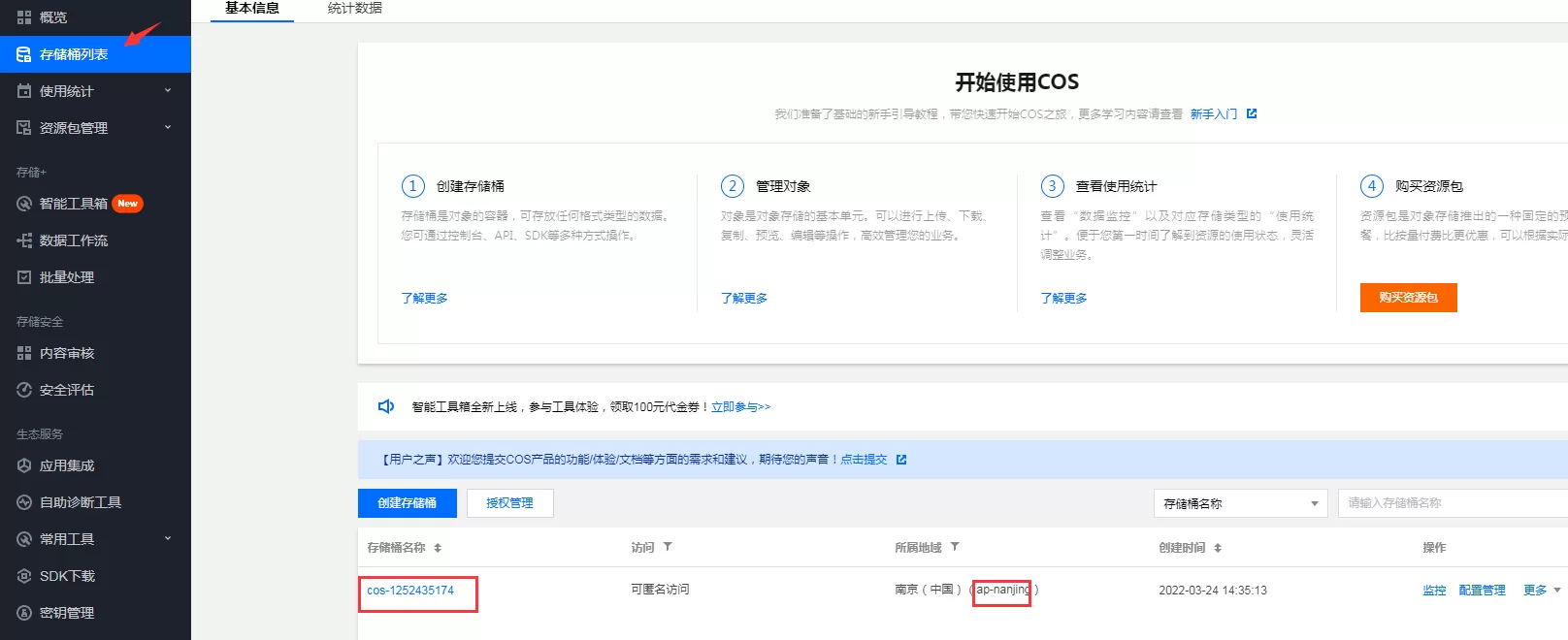Click the 点击提交 feedback link
1568x640 pixels.
pos(864,460)
